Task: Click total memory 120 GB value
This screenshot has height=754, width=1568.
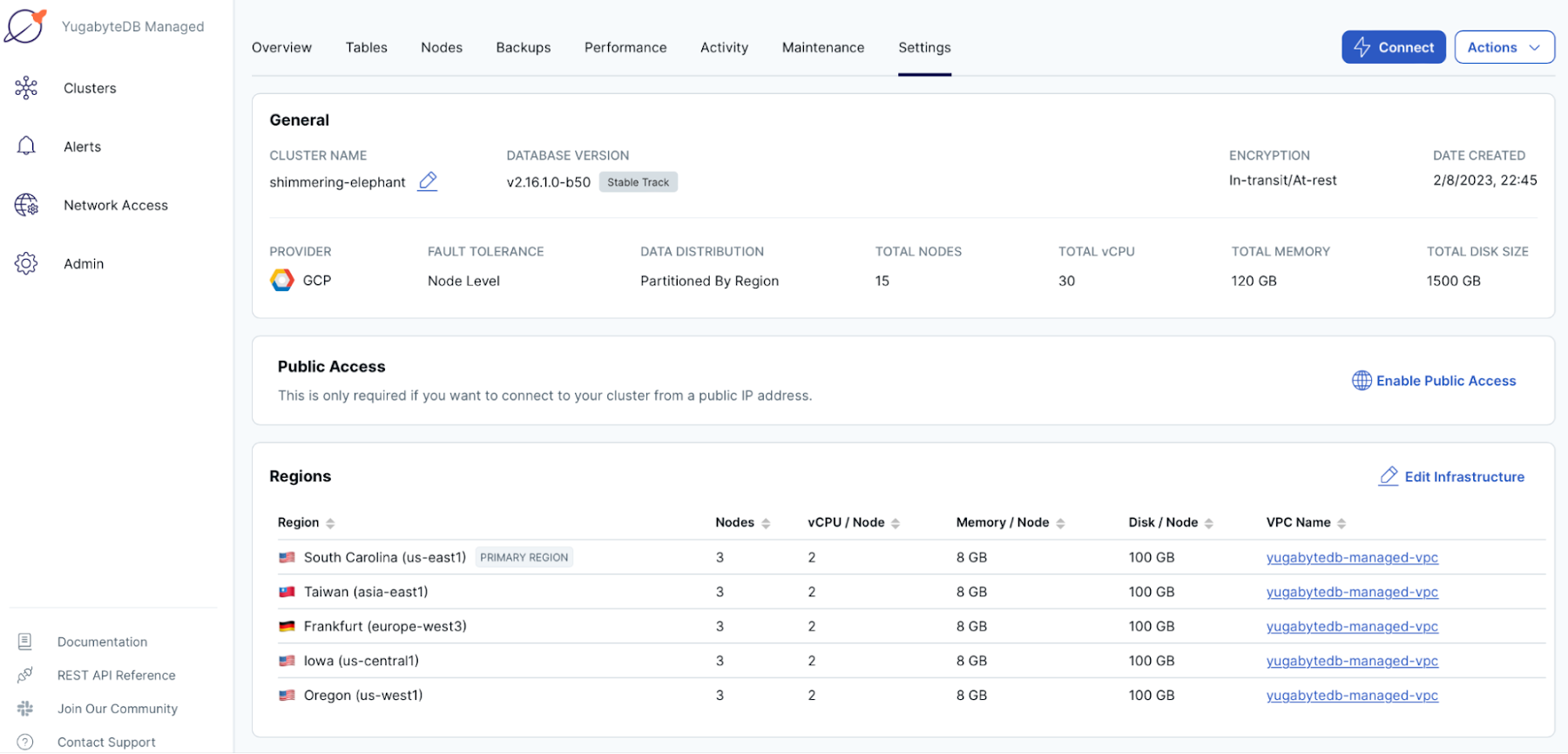Action: (1254, 281)
